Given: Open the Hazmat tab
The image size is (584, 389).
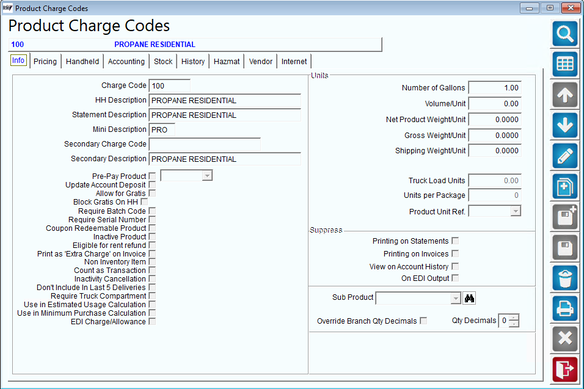Looking at the screenshot, I should [x=226, y=61].
